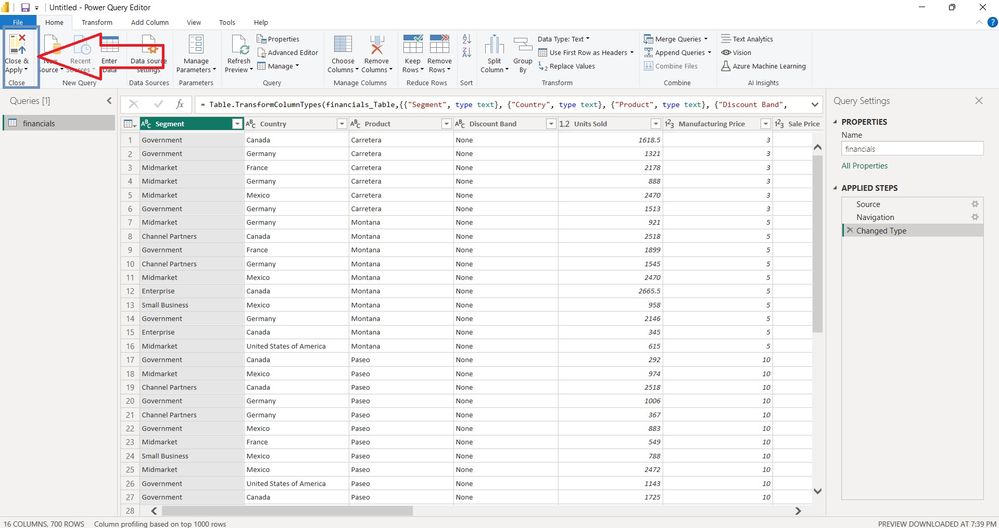Close the Query Settings pane
The width and height of the screenshot is (999, 528).
coord(979,101)
